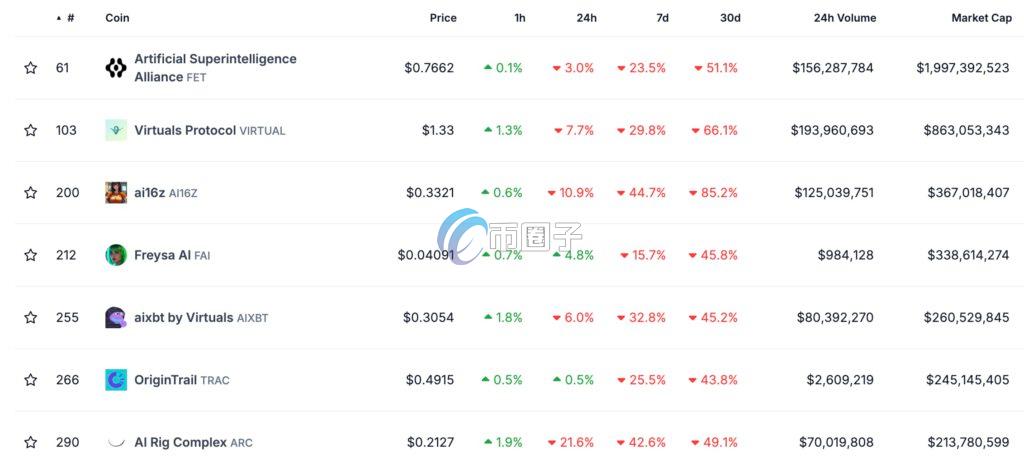Add Freysa AI to watchlist star

31,255
